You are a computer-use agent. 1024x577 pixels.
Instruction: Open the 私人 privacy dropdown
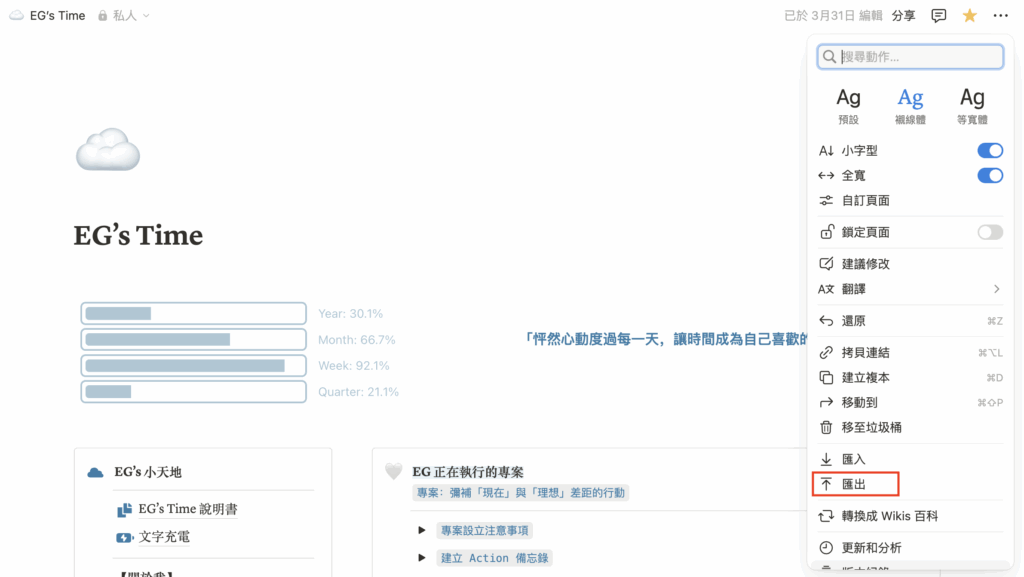124,16
